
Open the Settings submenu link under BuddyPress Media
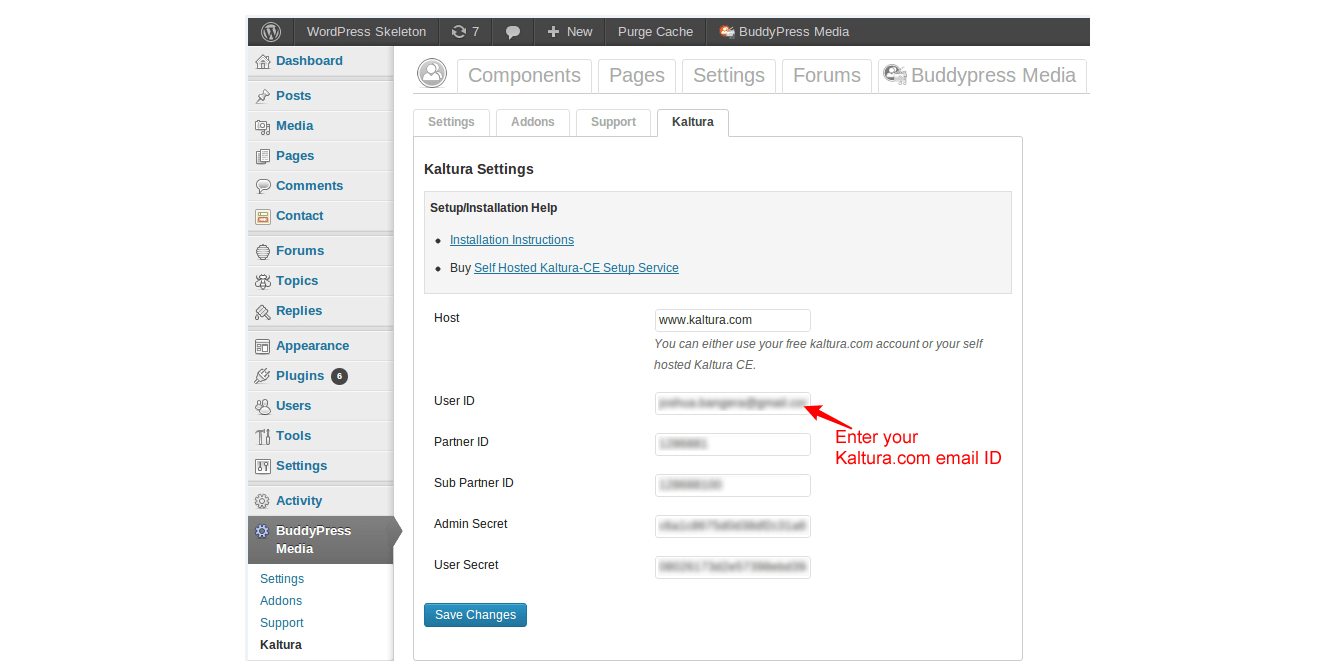(282, 579)
